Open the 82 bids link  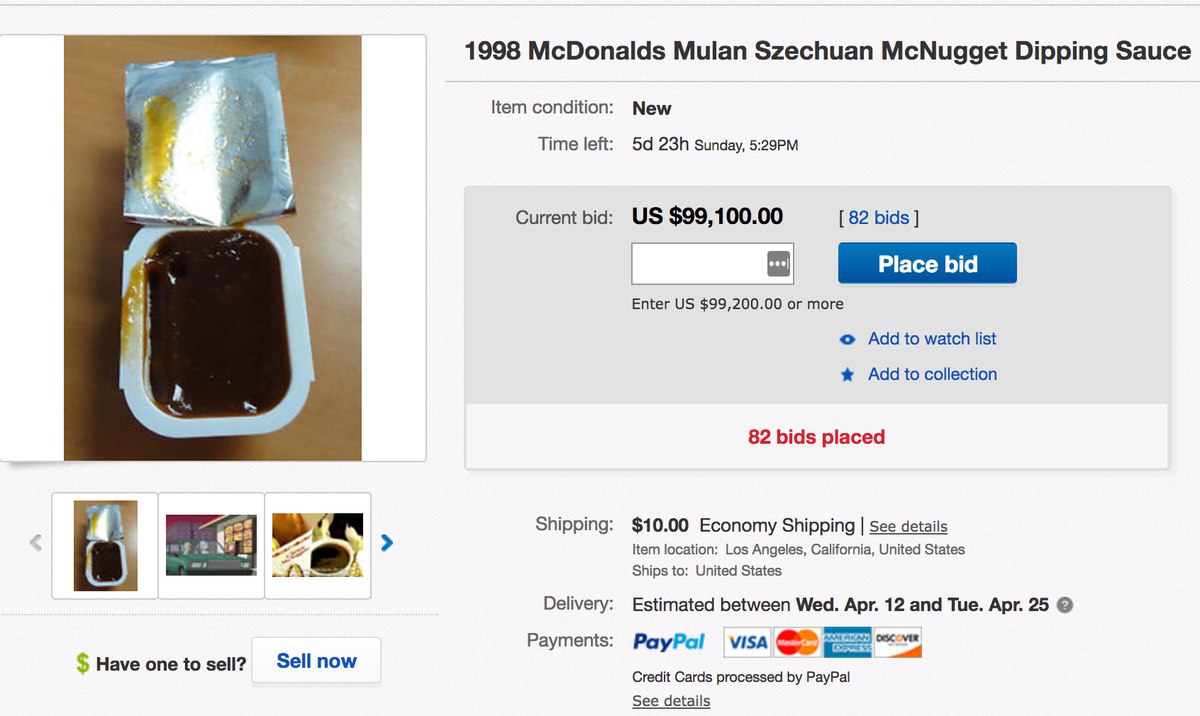(x=879, y=217)
